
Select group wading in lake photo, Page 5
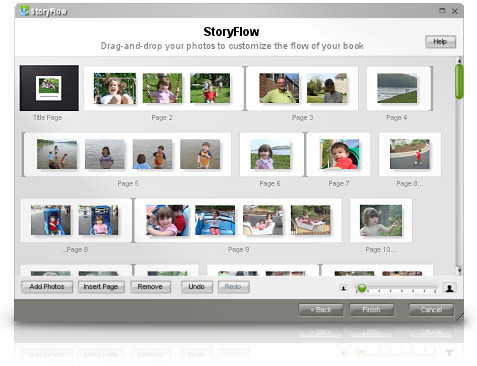point(57,154)
